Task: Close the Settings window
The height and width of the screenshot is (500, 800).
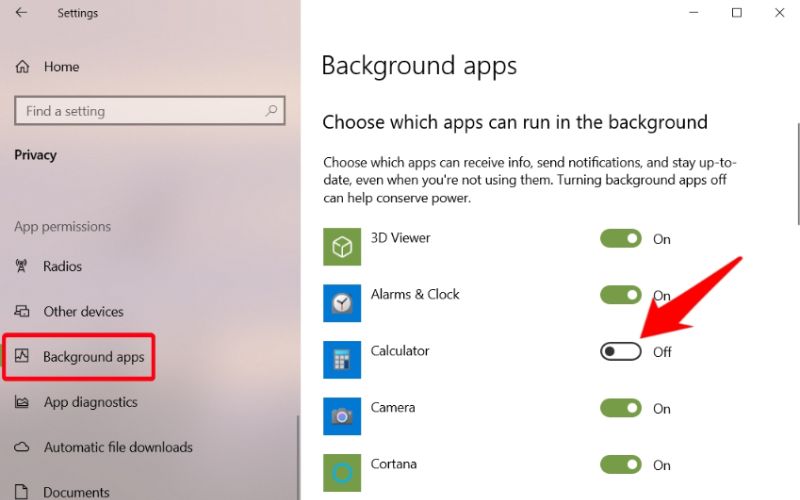Action: [x=780, y=12]
